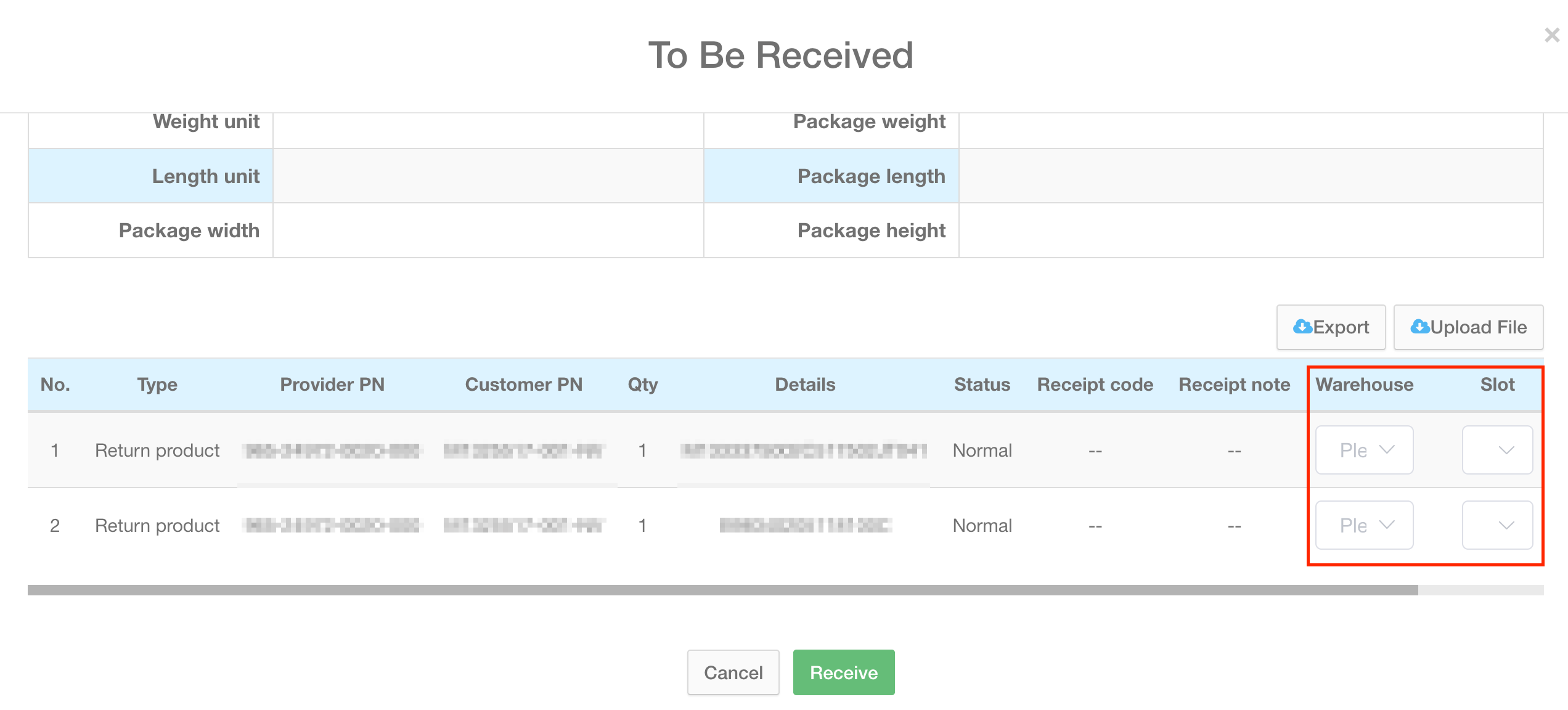Close the To Be Received dialog

(1551, 35)
